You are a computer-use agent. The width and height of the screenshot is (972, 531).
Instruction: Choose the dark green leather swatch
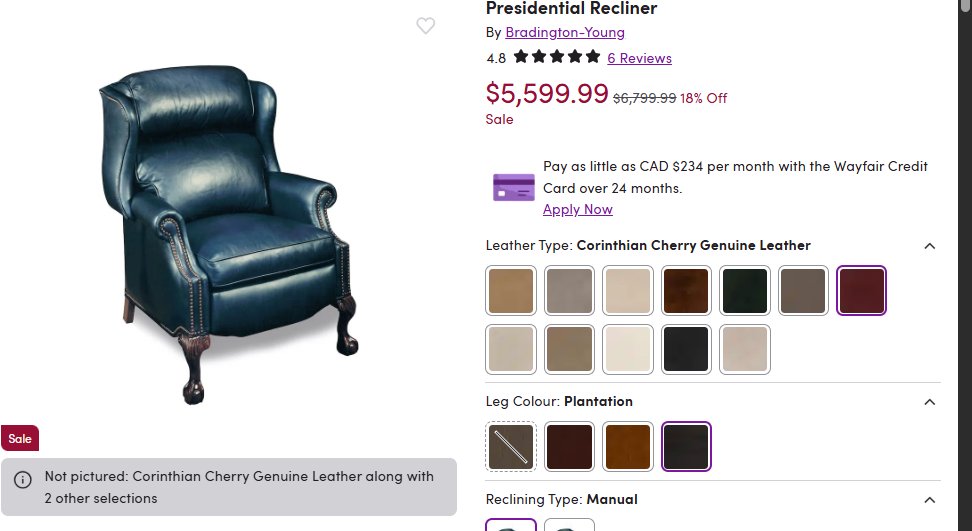[x=745, y=290]
